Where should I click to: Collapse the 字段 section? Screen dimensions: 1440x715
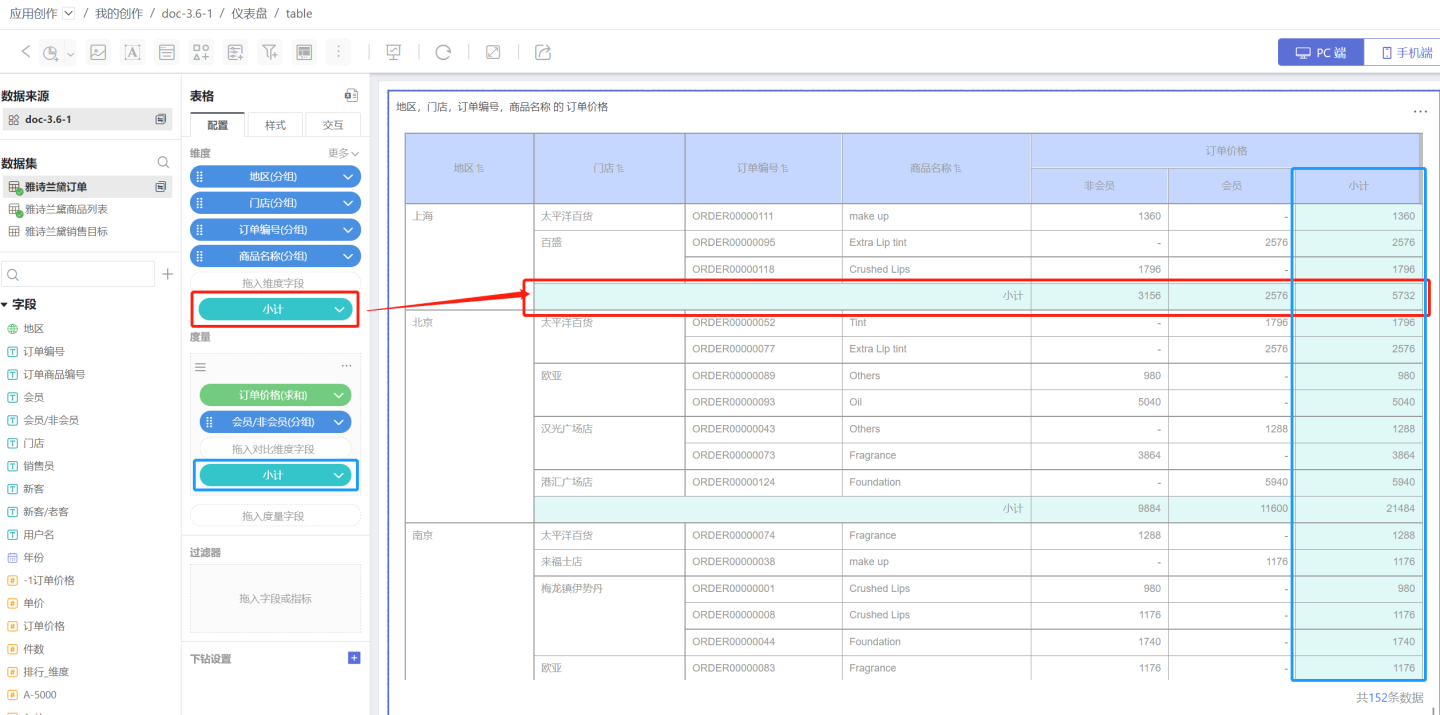6,305
